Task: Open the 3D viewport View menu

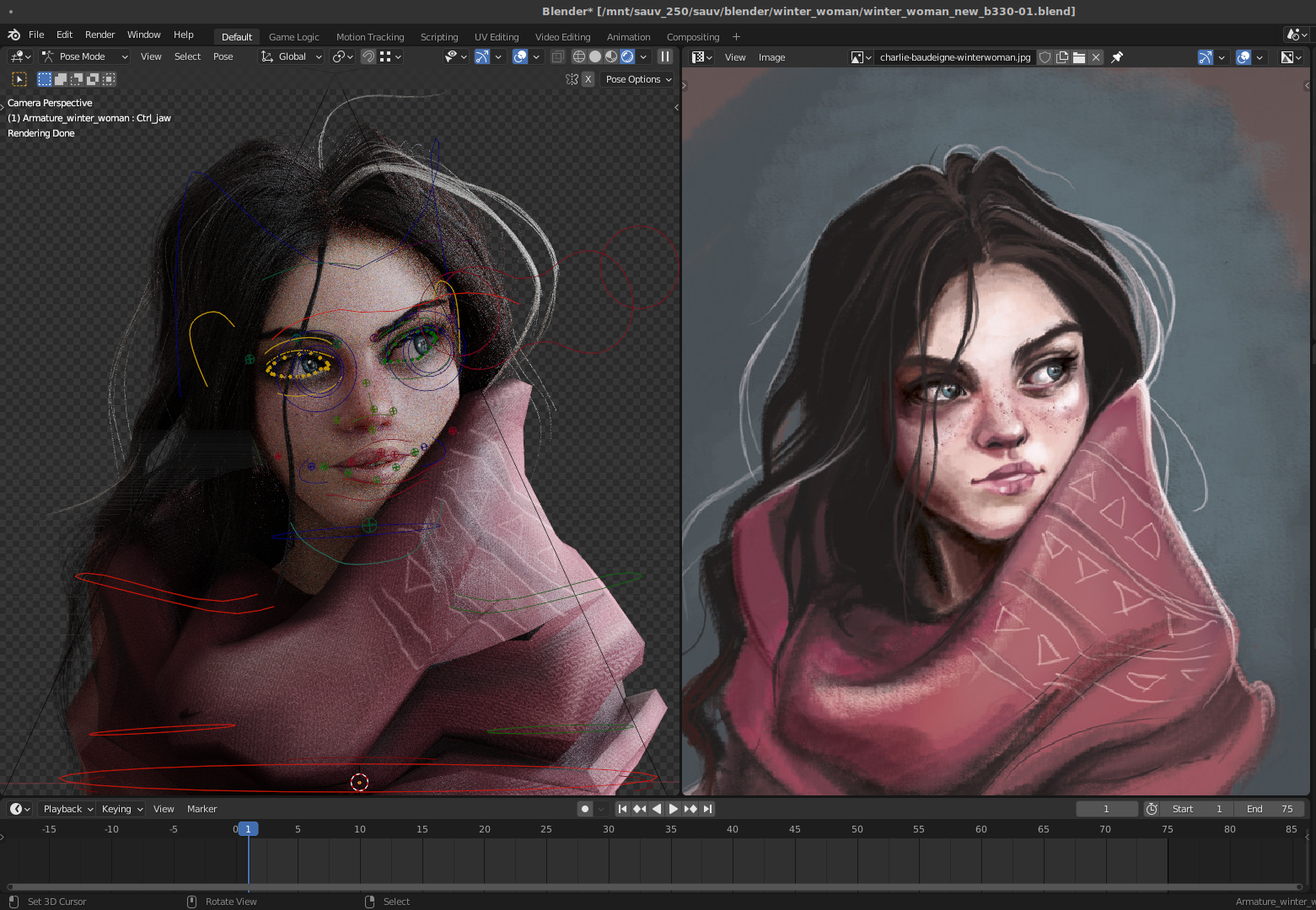Action: [x=151, y=56]
